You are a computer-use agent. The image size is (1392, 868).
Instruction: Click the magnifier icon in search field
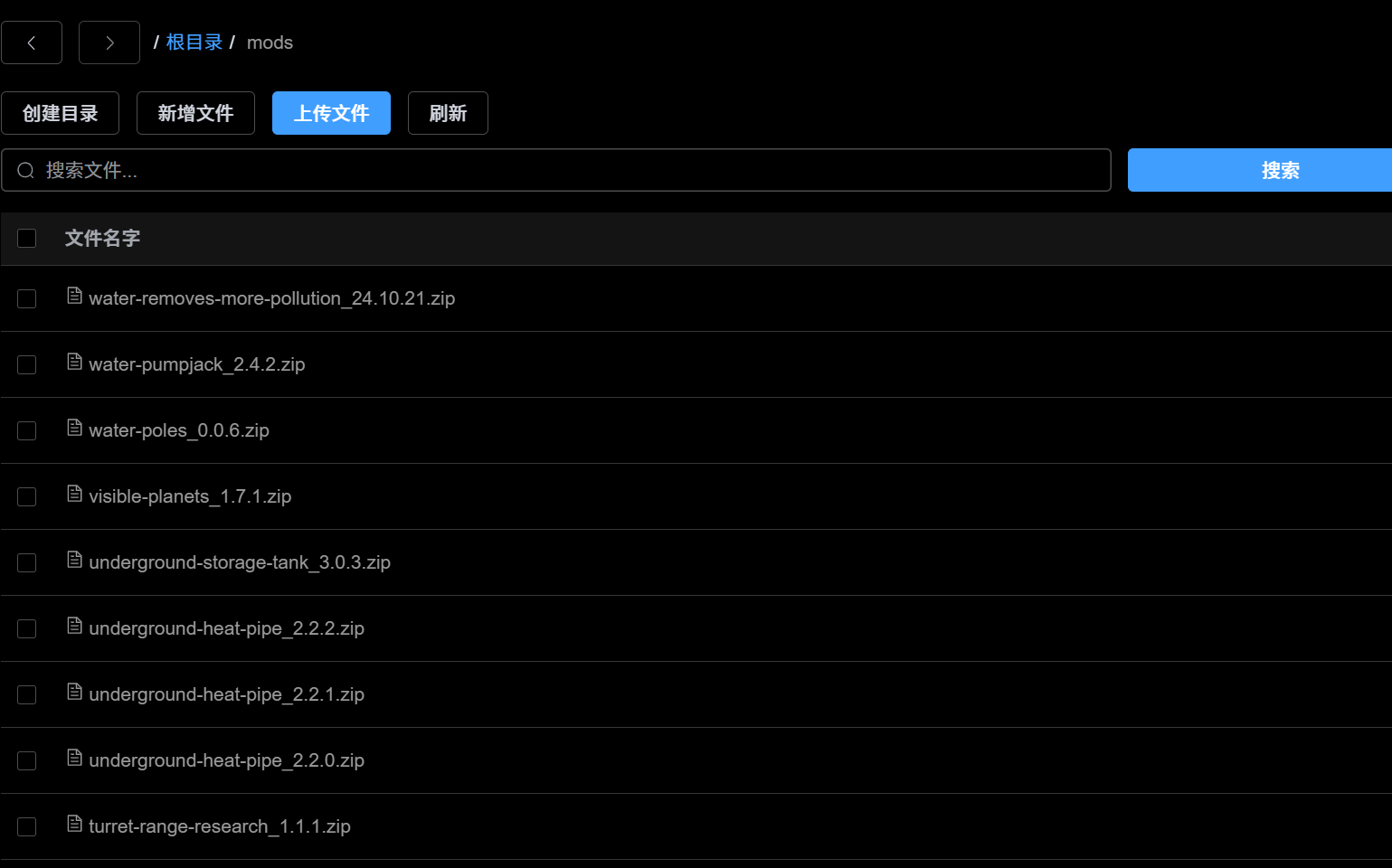[26, 170]
